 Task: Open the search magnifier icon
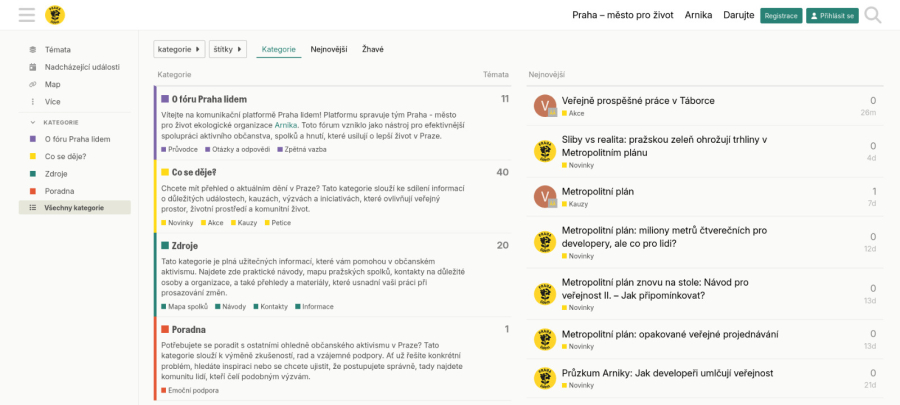[873, 15]
